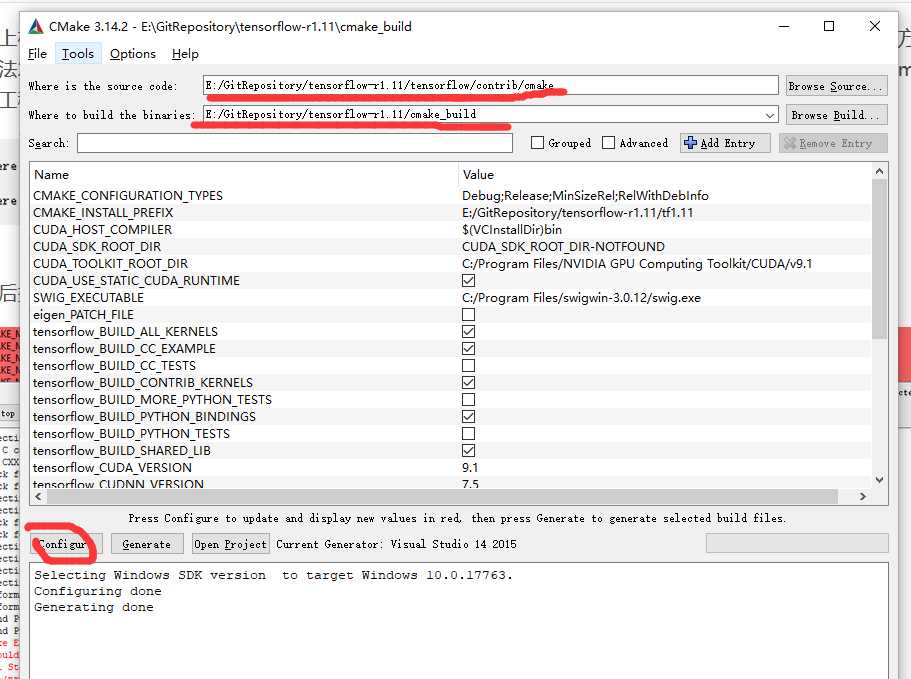The width and height of the screenshot is (911, 679).
Task: Click the source code path field
Action: (x=490, y=85)
